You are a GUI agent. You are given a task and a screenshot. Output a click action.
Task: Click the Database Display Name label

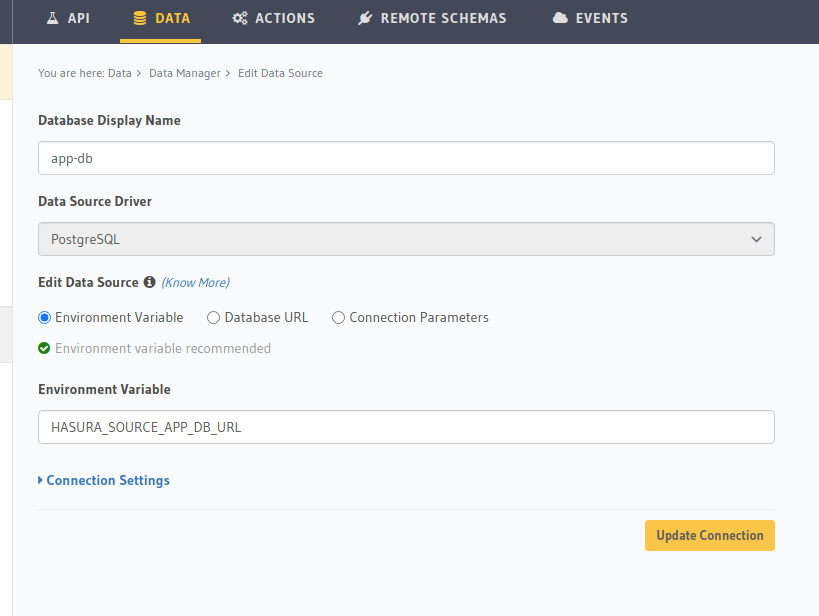point(109,121)
